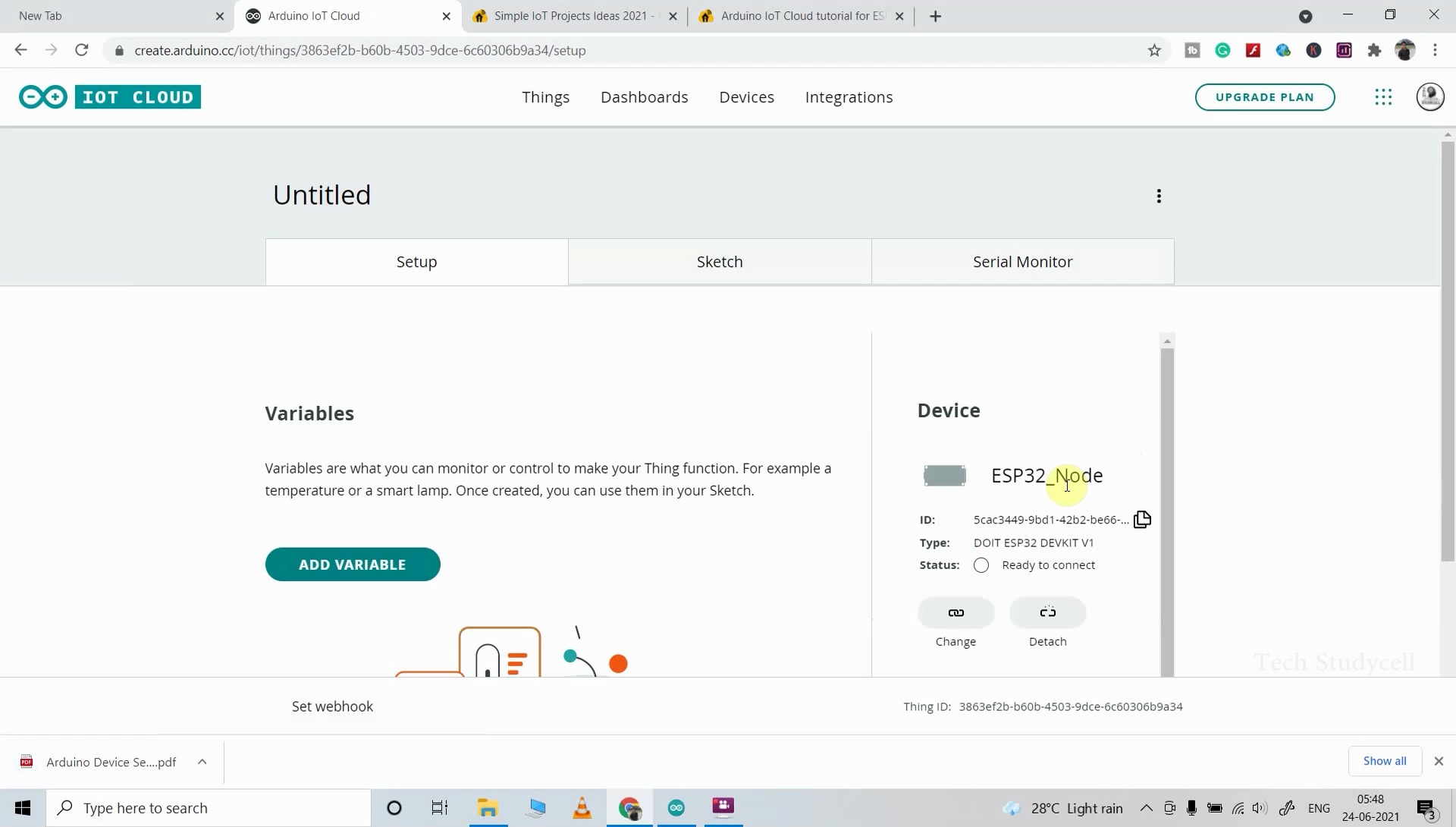Expand the downloaded PDF options chevron
The height and width of the screenshot is (827, 1456).
[202, 762]
